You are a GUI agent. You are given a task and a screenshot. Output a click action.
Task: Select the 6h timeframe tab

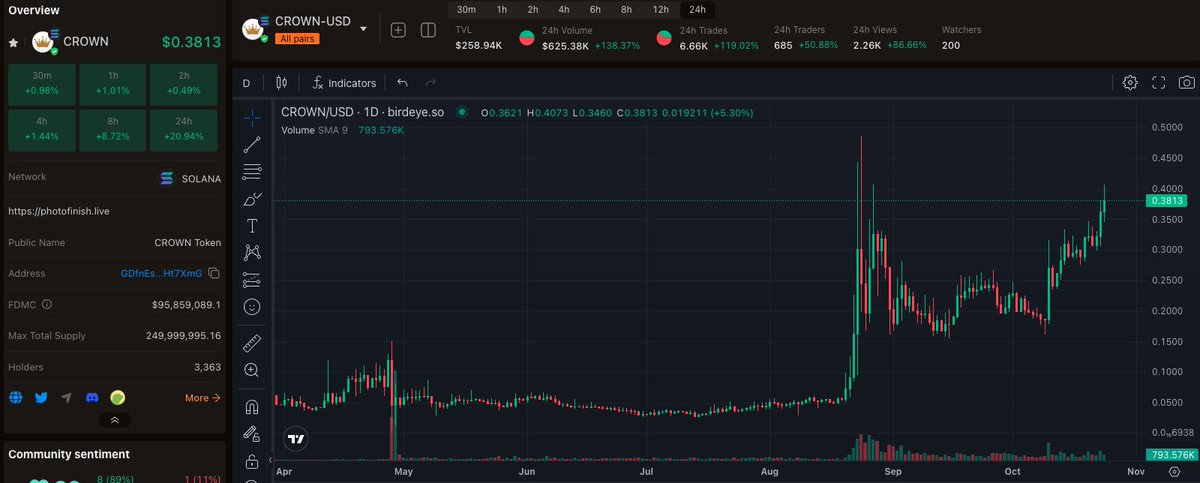point(595,9)
